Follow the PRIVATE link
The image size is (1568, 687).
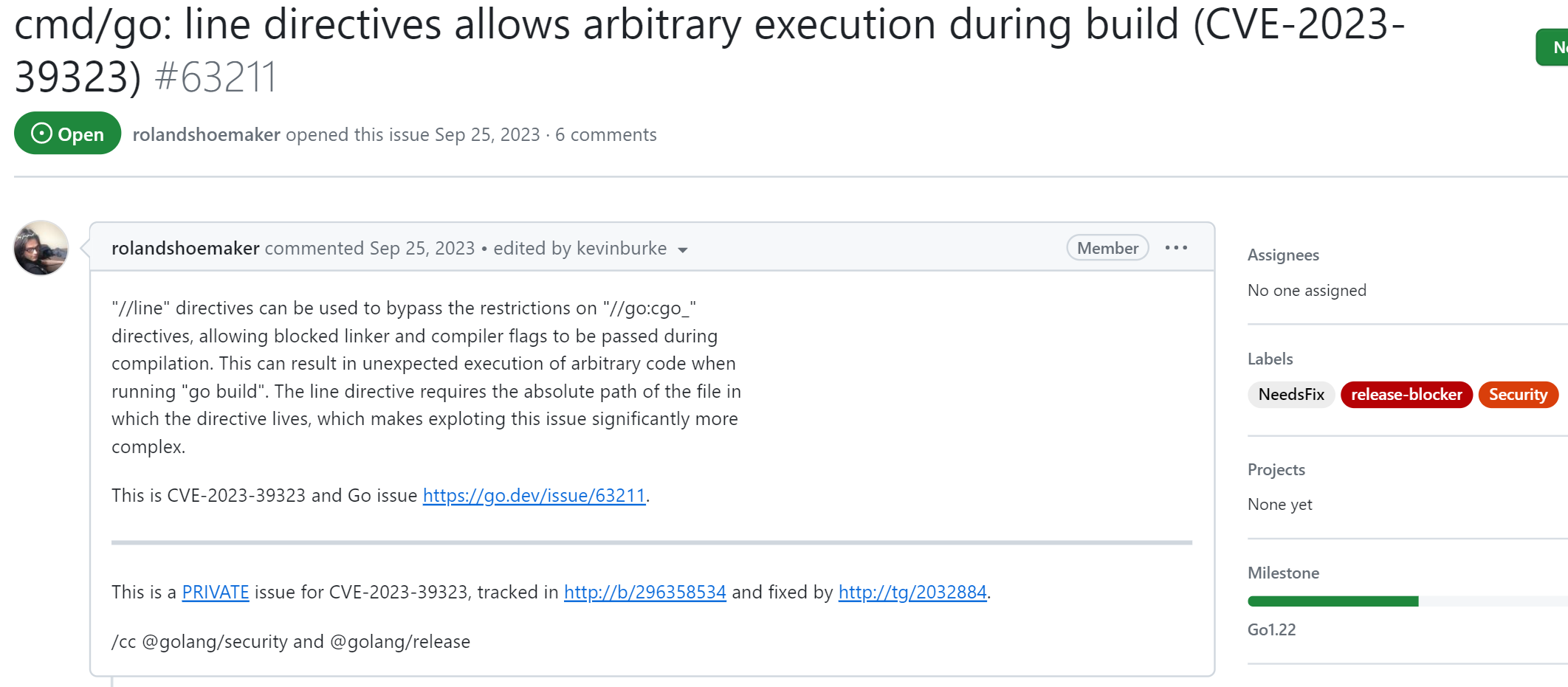[x=216, y=592]
